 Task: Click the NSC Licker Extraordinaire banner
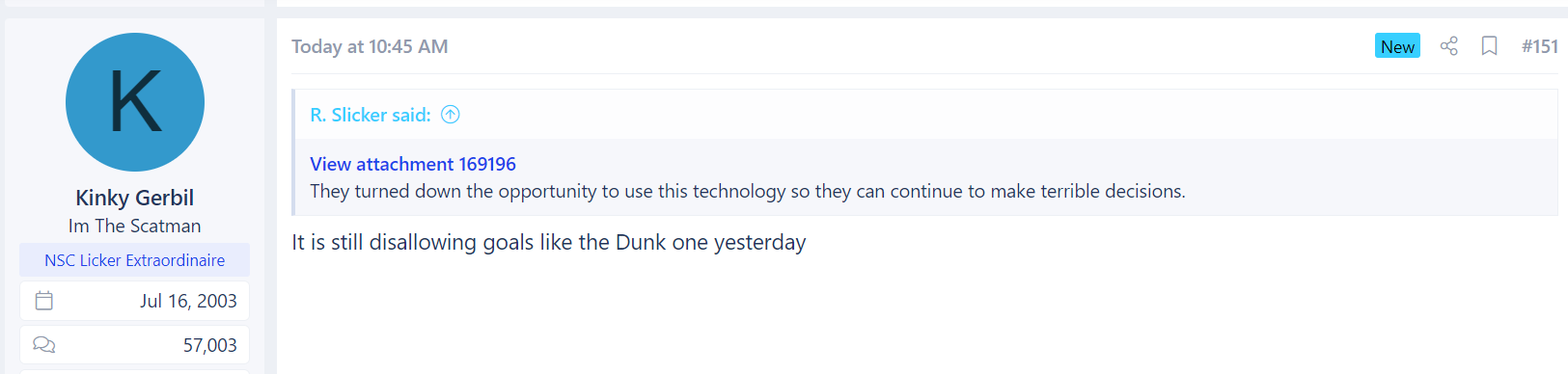[135, 260]
